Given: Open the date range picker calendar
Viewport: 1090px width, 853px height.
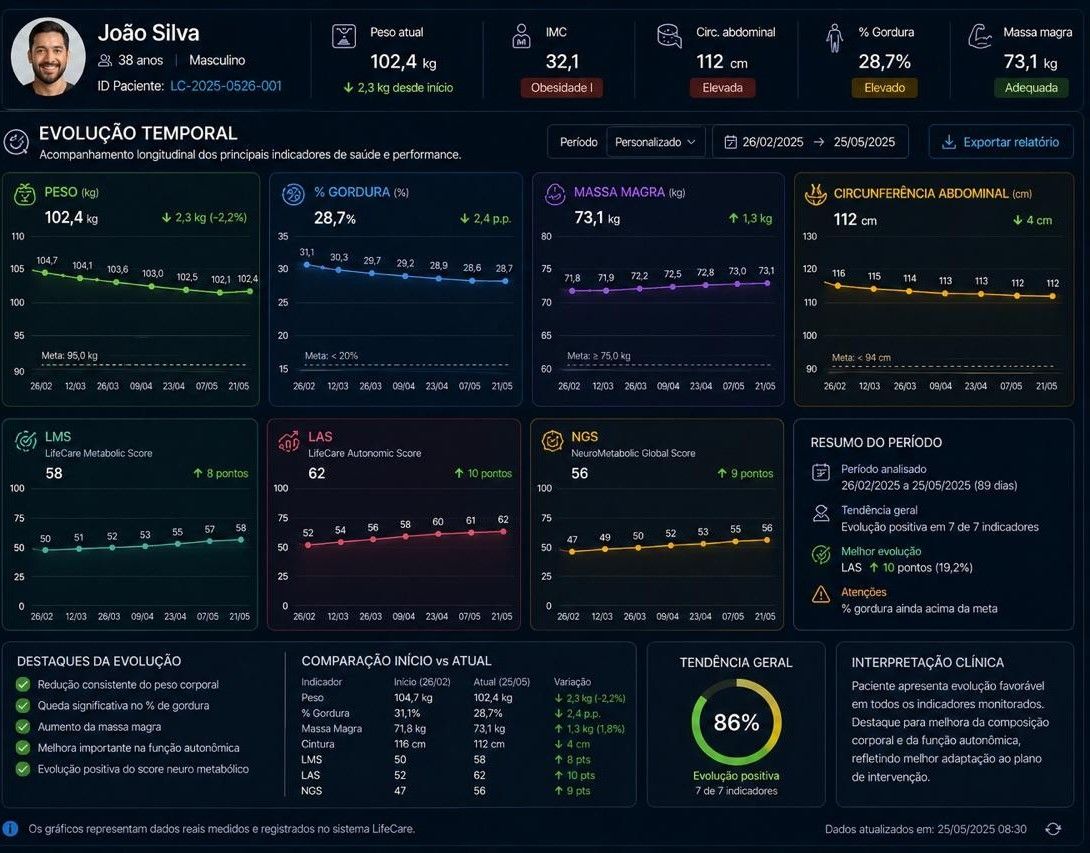Looking at the screenshot, I should click(810, 142).
